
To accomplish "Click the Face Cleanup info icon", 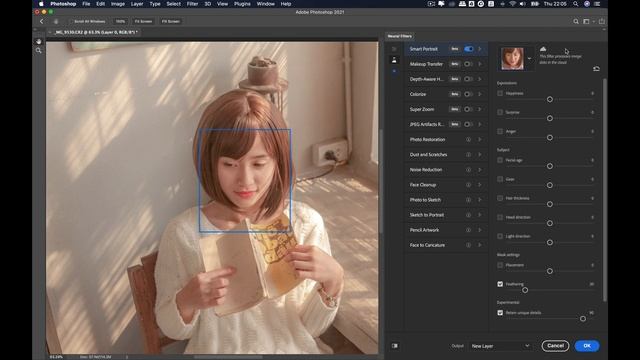I will pyautogui.click(x=468, y=185).
